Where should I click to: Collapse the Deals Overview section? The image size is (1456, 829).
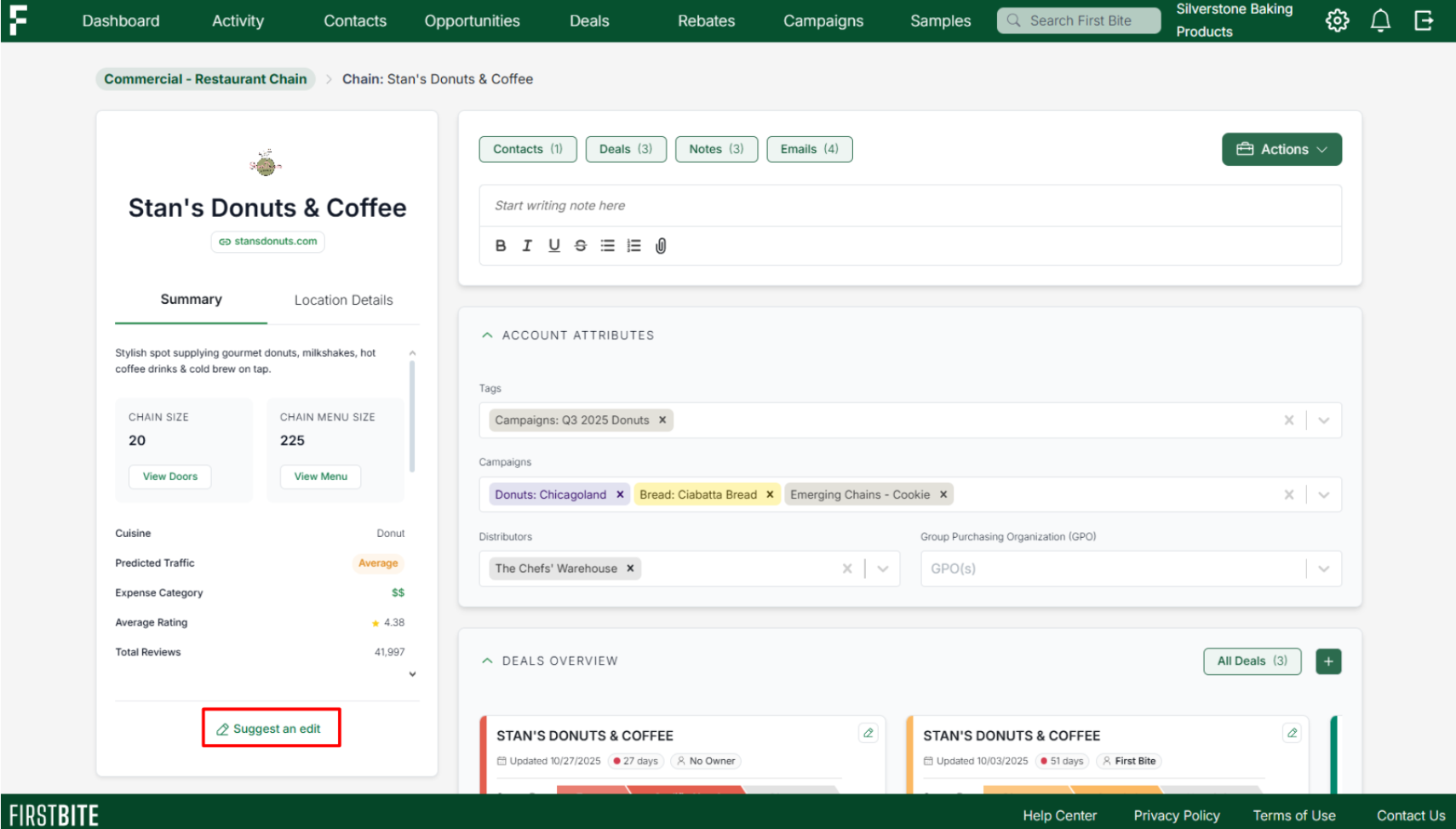(487, 660)
